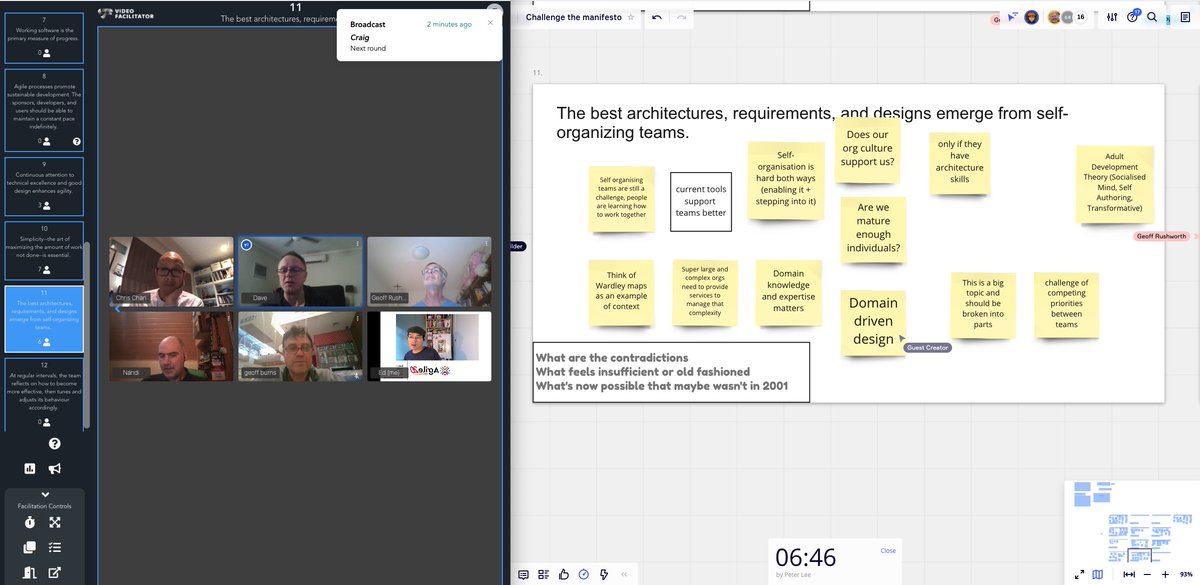Open external link icon in Facilitation Controls
Image resolution: width=1200 pixels, height=585 pixels.
pos(55,573)
